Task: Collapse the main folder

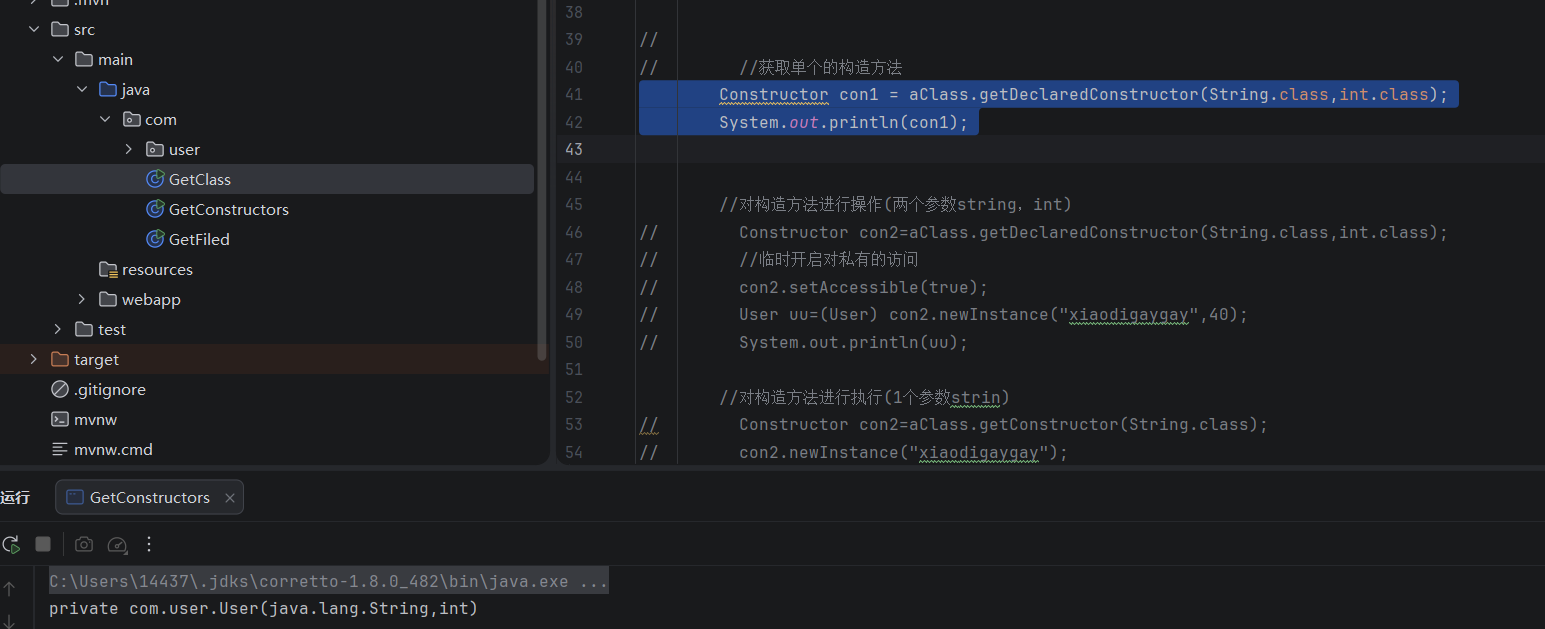Action: coord(58,60)
